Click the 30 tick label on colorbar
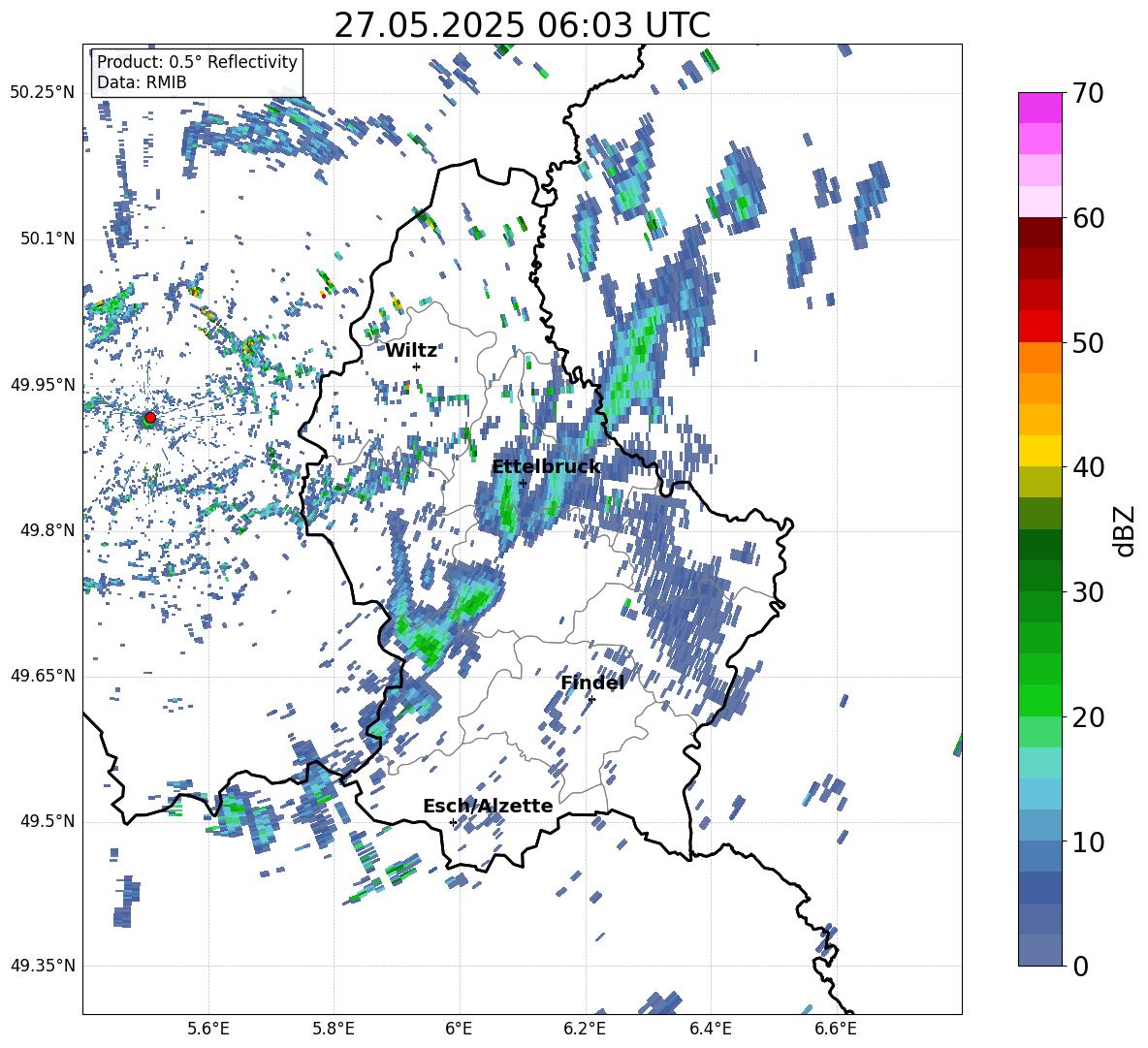The height and width of the screenshot is (1048, 1148). (x=1089, y=592)
